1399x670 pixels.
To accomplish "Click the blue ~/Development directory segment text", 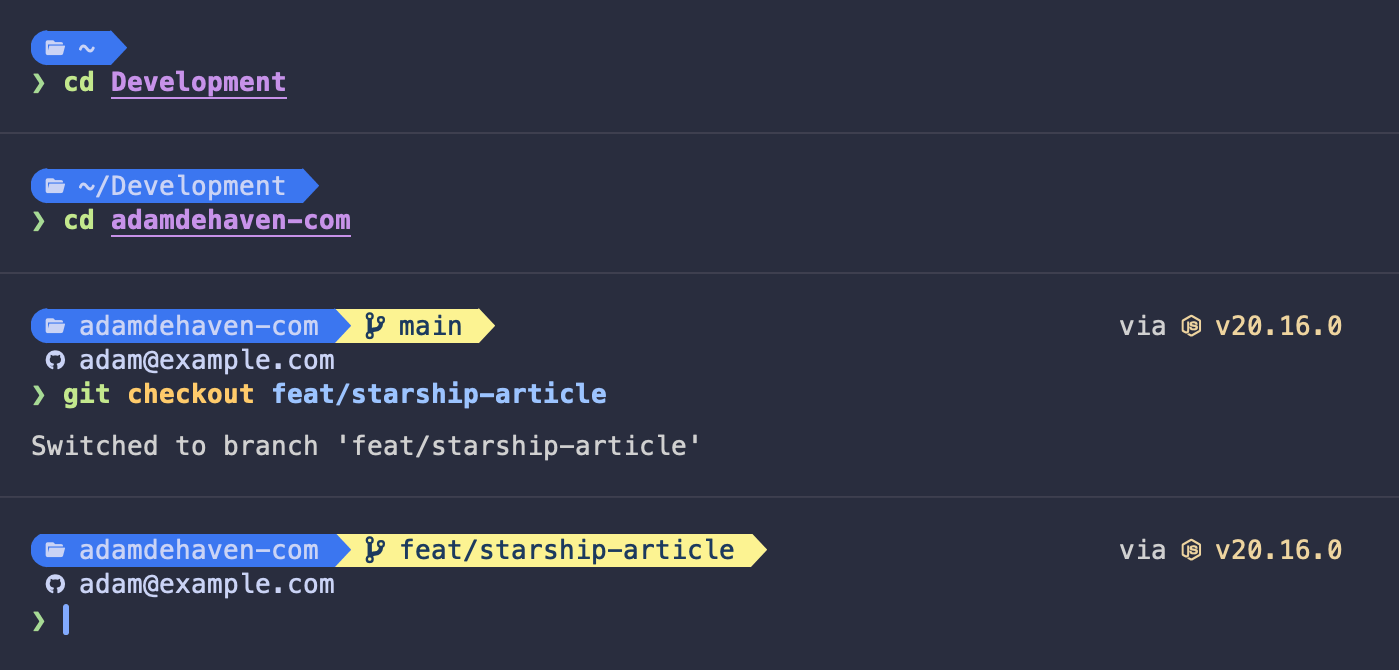I will pyautogui.click(x=182, y=186).
